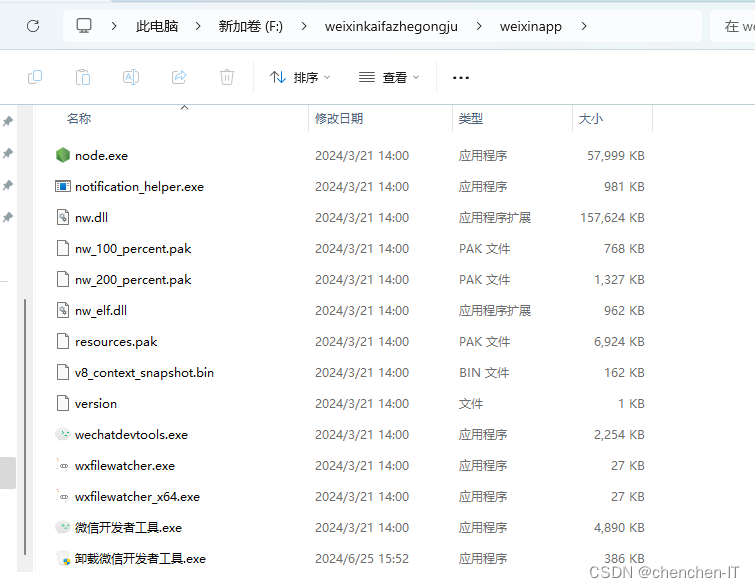Click the This PC monitor icon
This screenshot has width=755, height=588.
point(84,26)
